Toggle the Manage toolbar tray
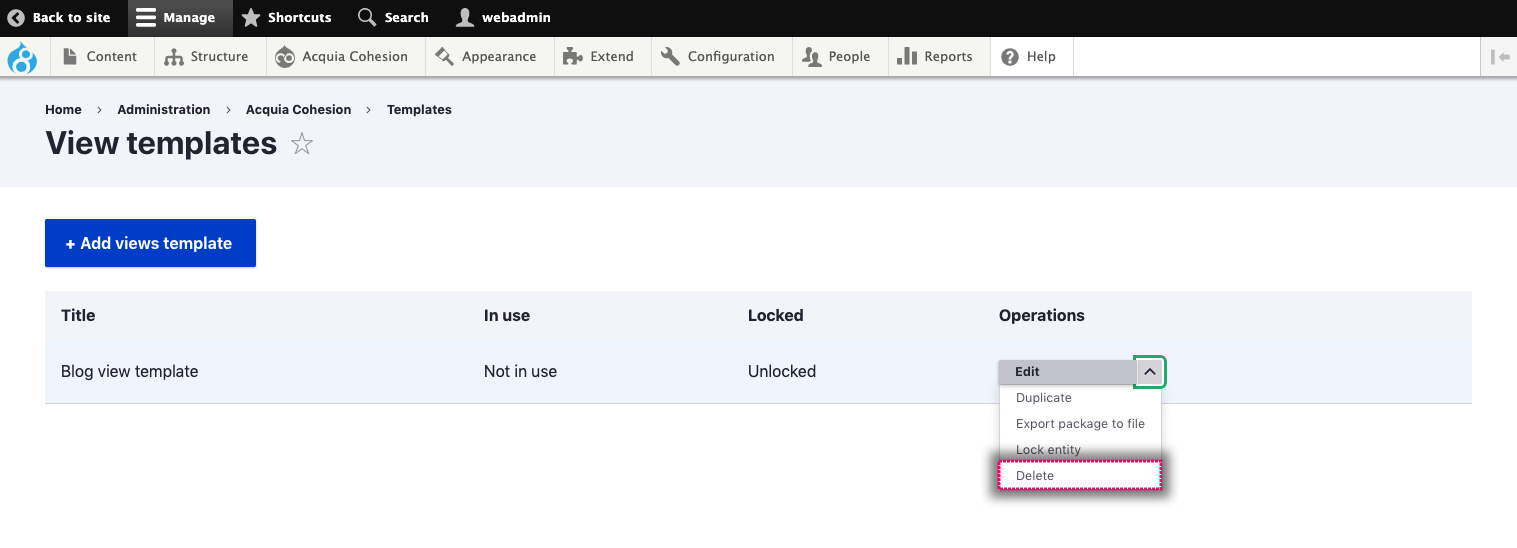The width and height of the screenshot is (1517, 548). click(x=176, y=18)
